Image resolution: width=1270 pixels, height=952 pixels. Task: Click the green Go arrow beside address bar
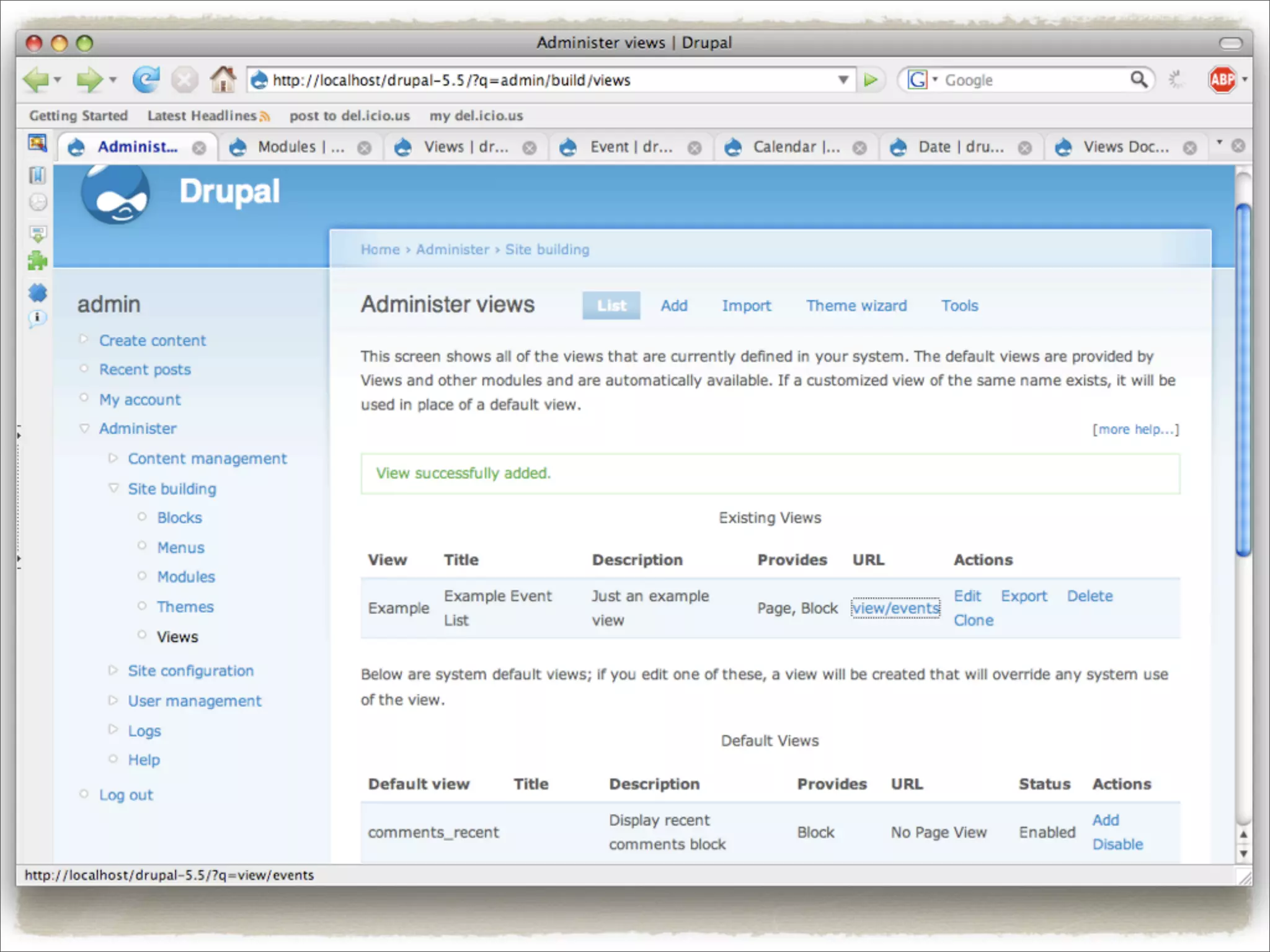[x=871, y=80]
